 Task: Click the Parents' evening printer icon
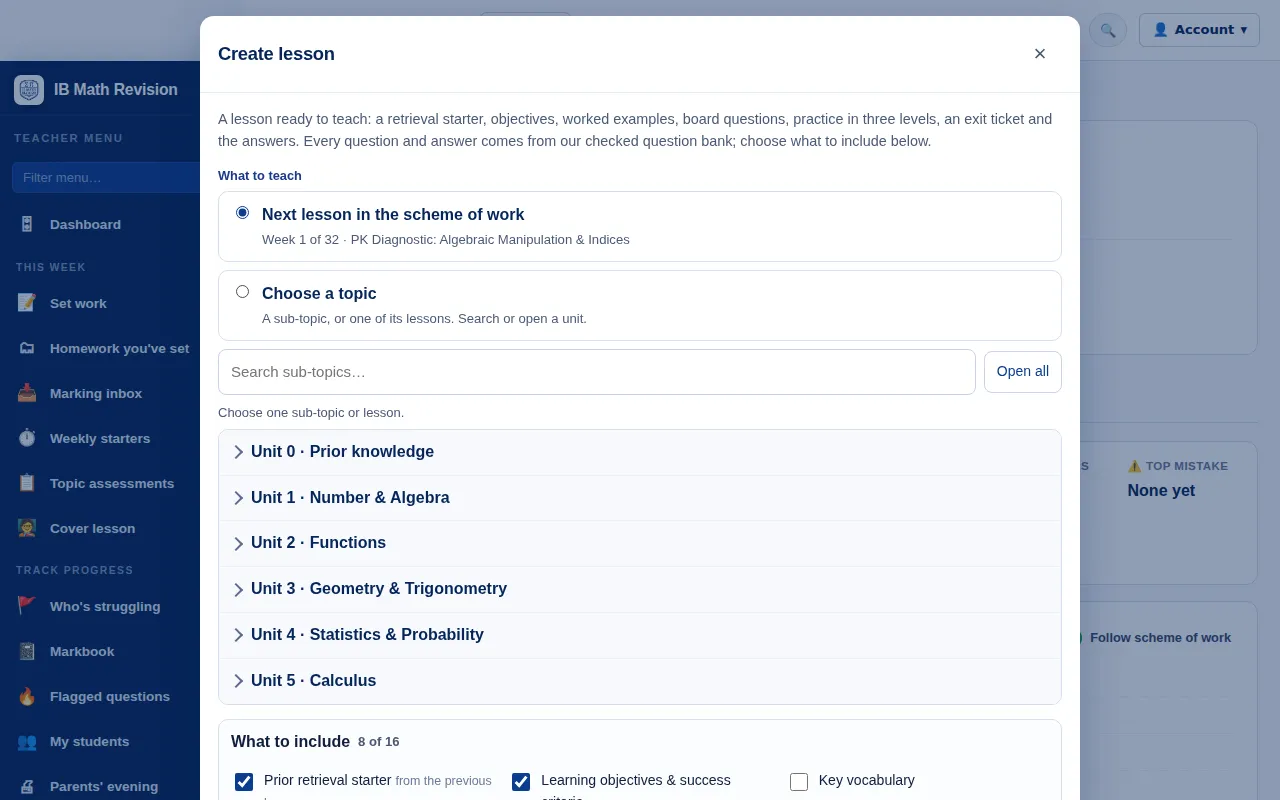27,786
